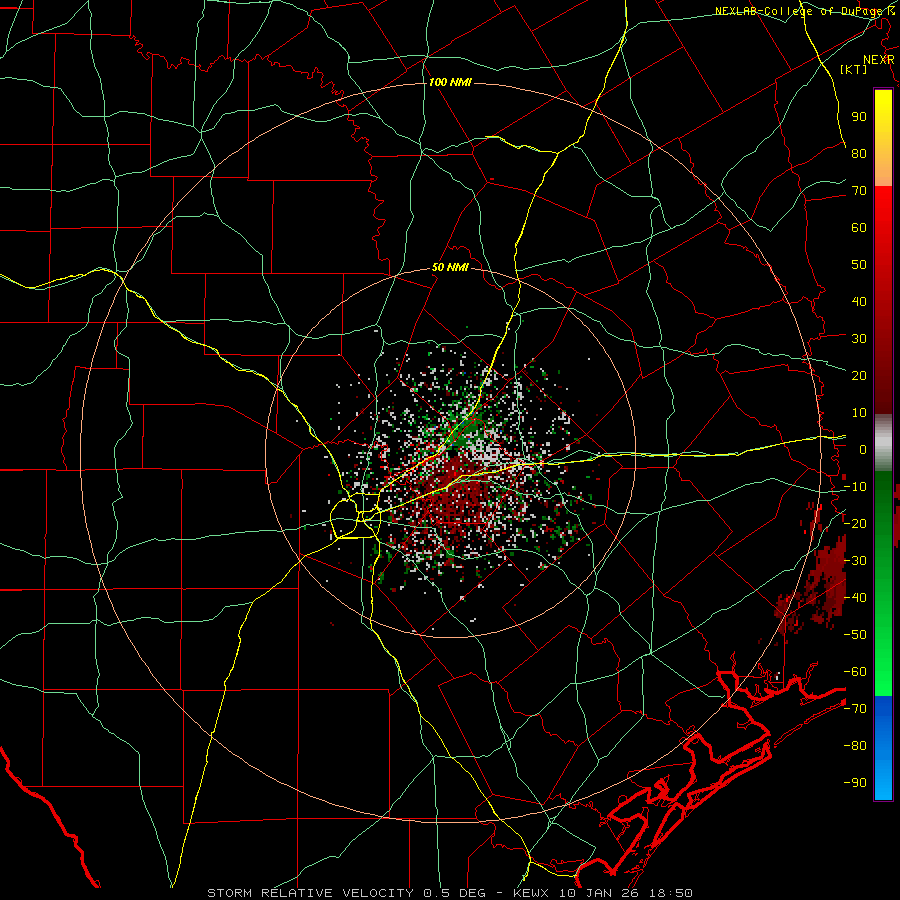The width and height of the screenshot is (900, 900).
Task: Click the NEXR label above the scale
Action: pos(879,60)
